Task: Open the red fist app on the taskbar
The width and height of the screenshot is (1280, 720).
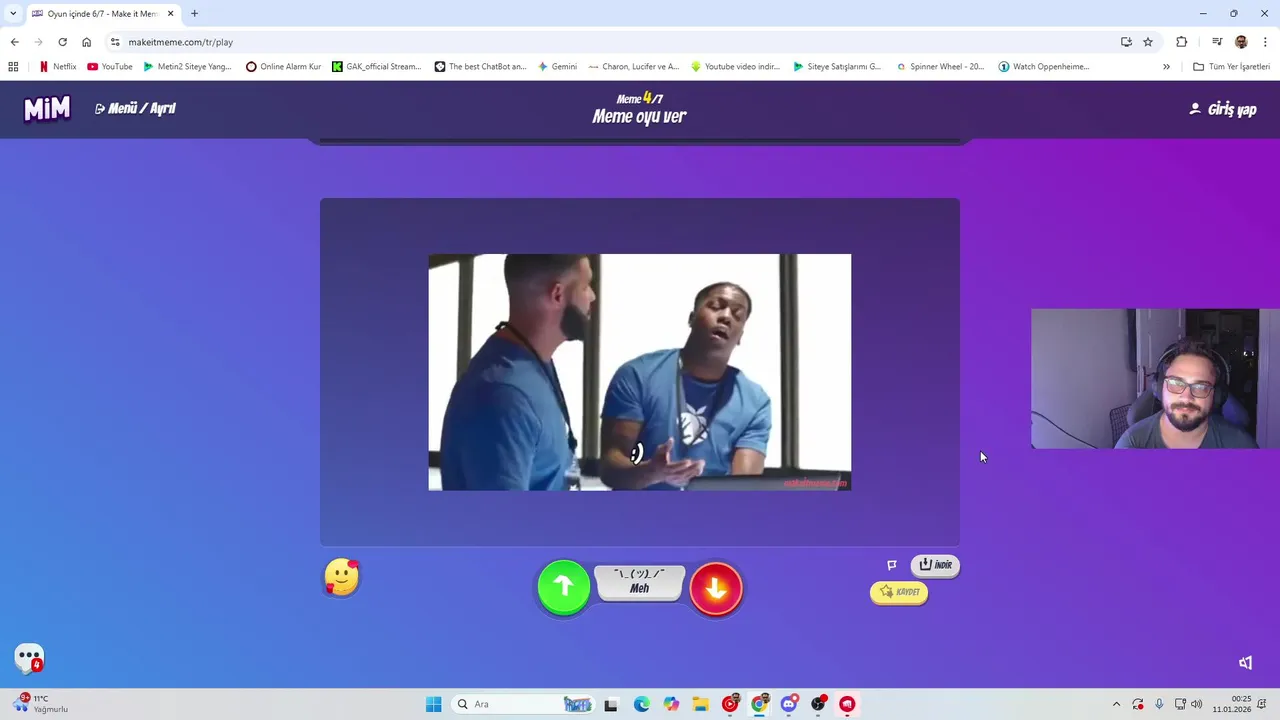Action: point(847,704)
